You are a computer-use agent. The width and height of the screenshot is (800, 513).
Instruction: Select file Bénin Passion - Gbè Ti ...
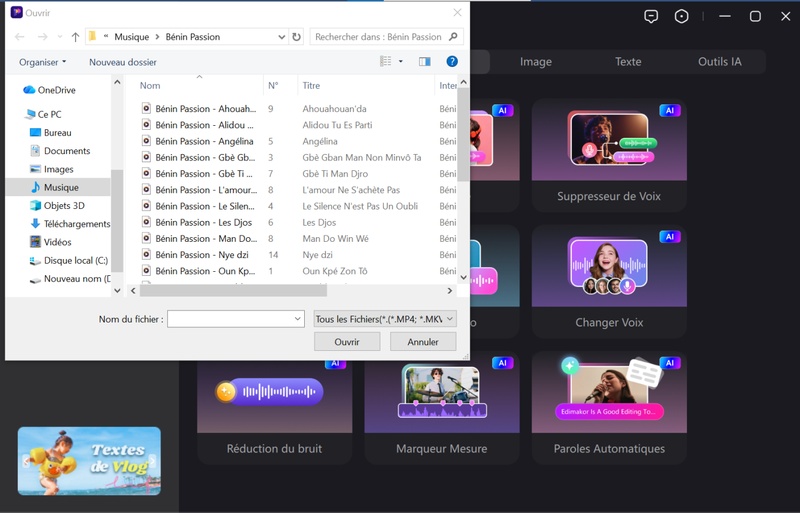coord(198,174)
